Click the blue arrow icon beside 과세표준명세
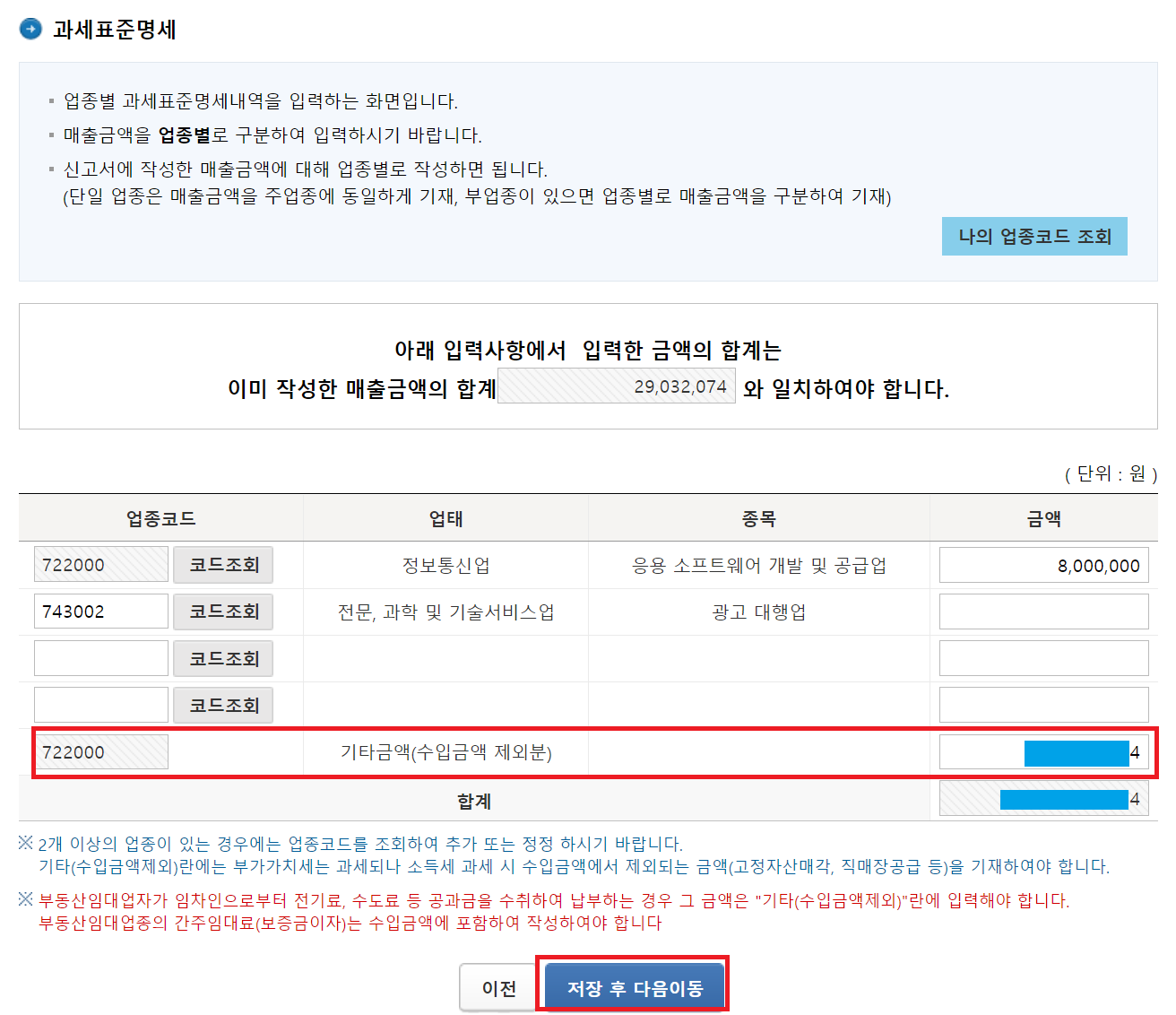This screenshot has width=1176, height=1015. click(30, 29)
